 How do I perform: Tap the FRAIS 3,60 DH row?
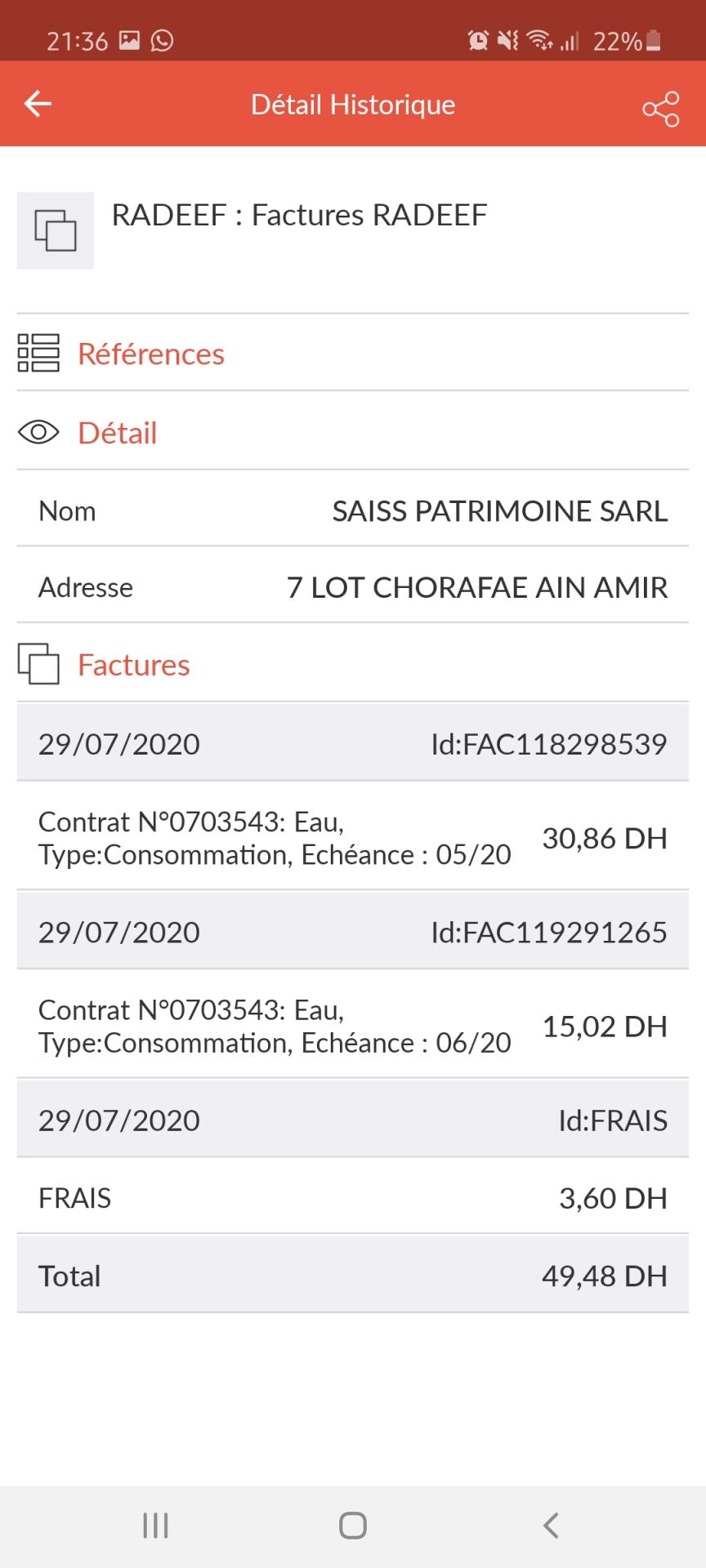(x=353, y=1198)
